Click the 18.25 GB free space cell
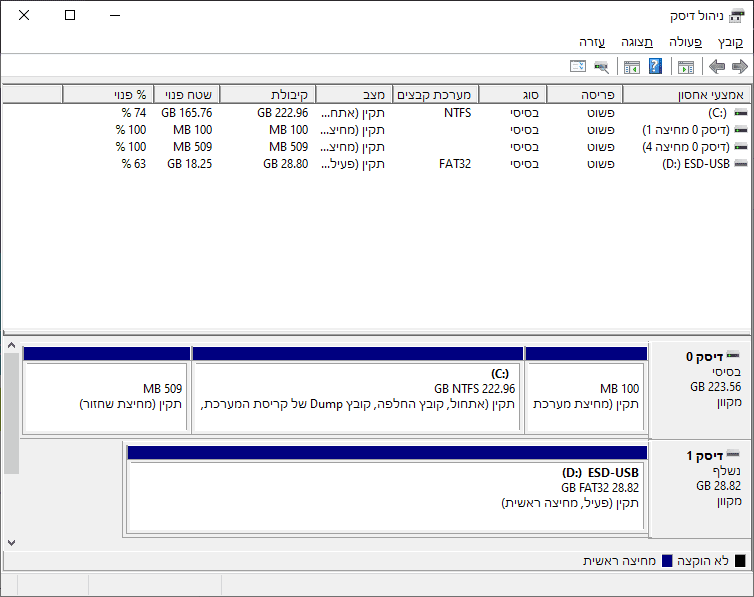The height and width of the screenshot is (597, 754). pos(190,164)
